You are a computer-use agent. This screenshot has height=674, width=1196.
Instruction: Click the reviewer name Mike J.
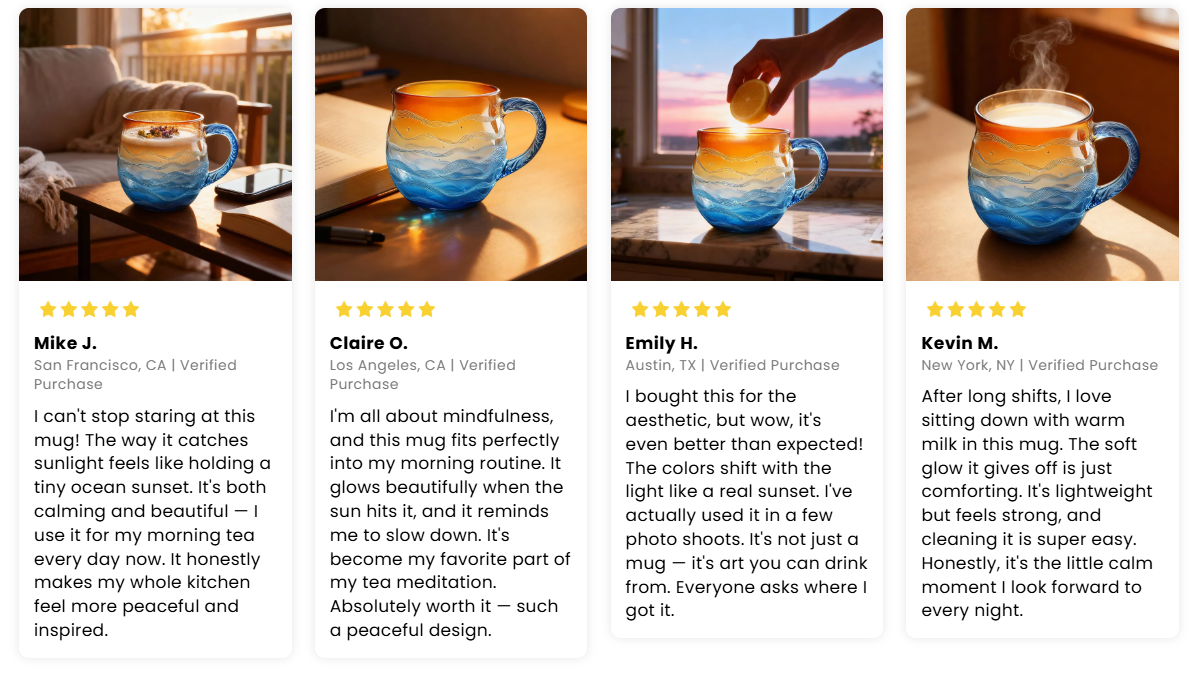pyautogui.click(x=65, y=343)
